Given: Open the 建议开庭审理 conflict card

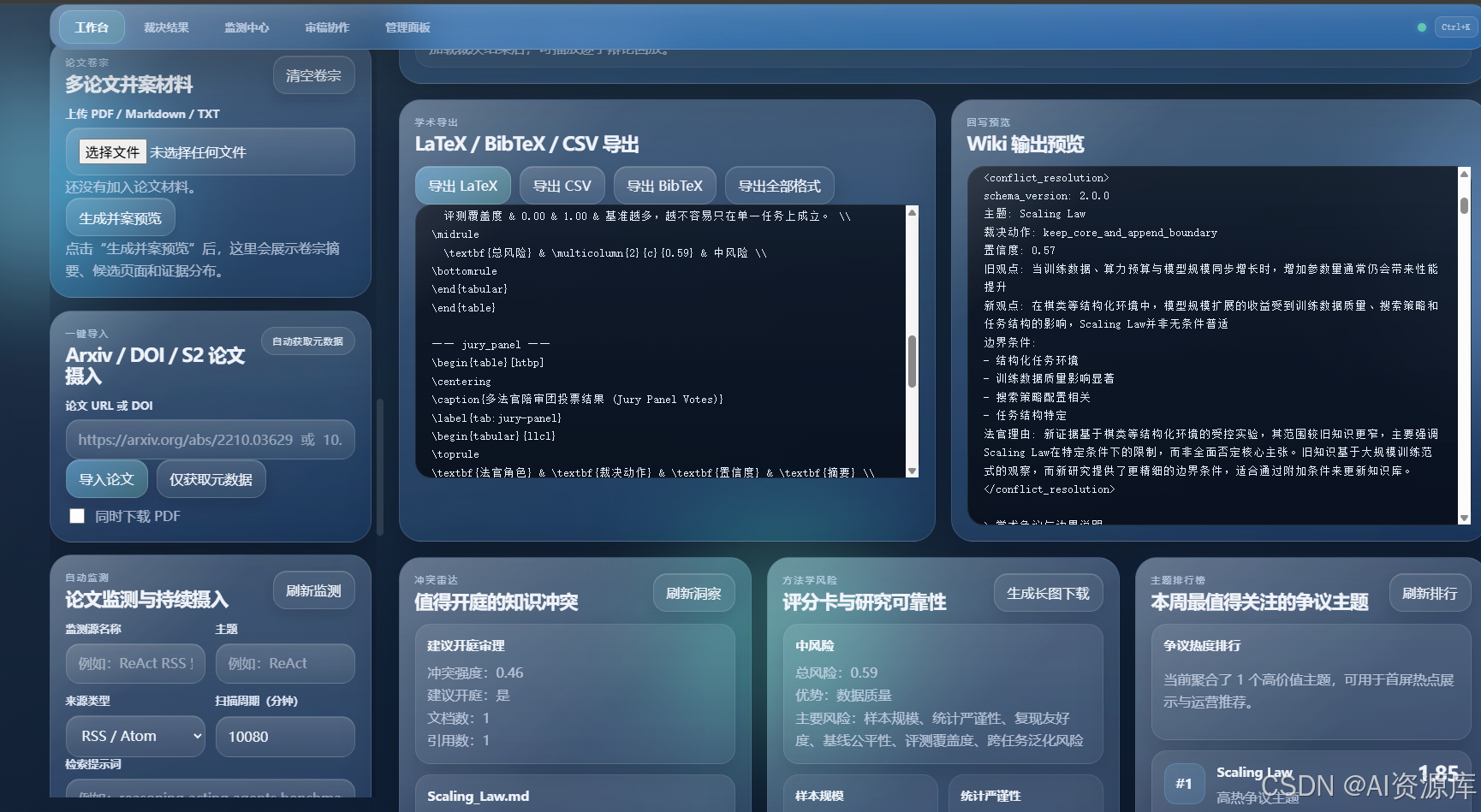Looking at the screenshot, I should 574,694.
